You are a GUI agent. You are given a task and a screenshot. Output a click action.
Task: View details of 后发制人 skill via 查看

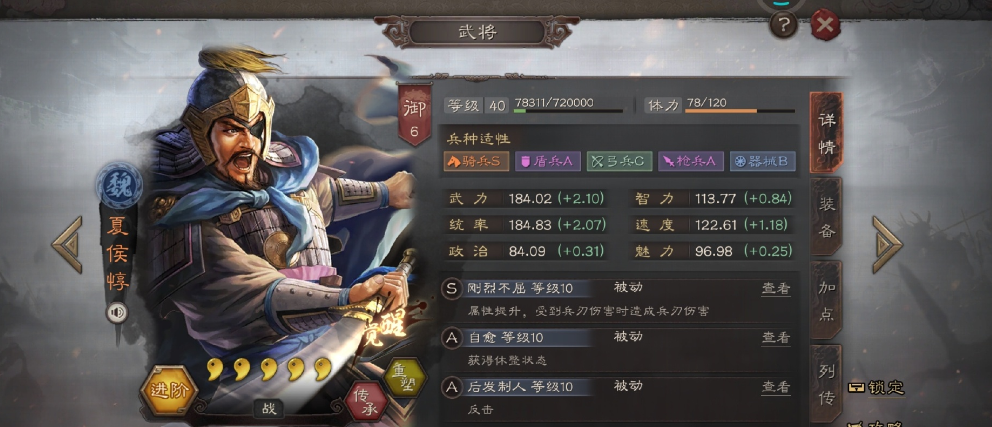click(776, 387)
